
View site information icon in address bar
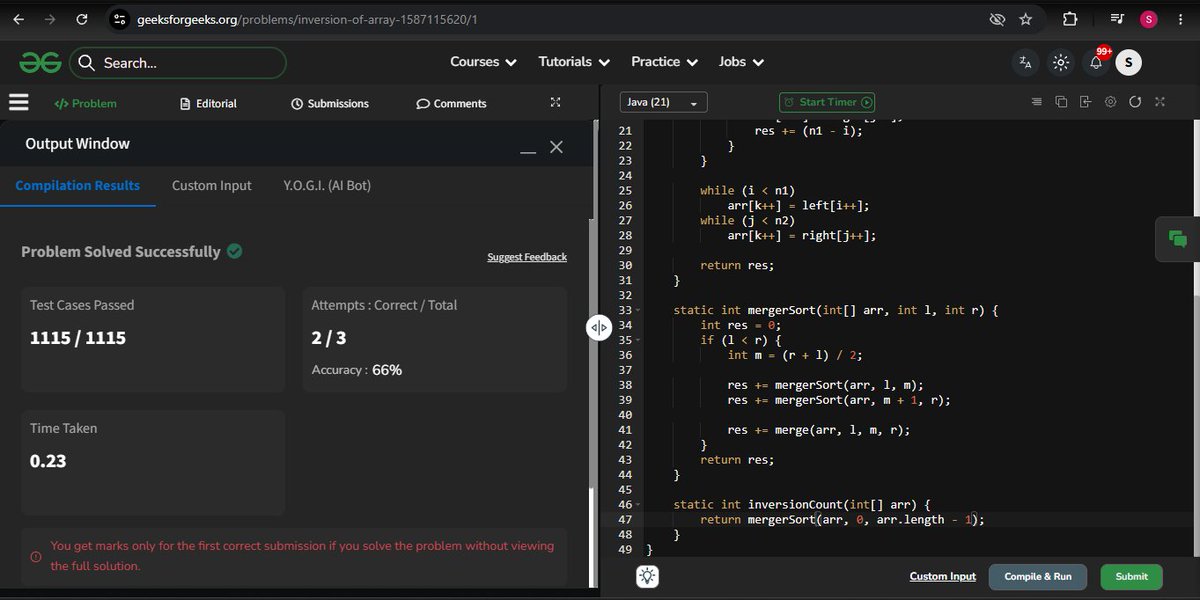point(120,19)
